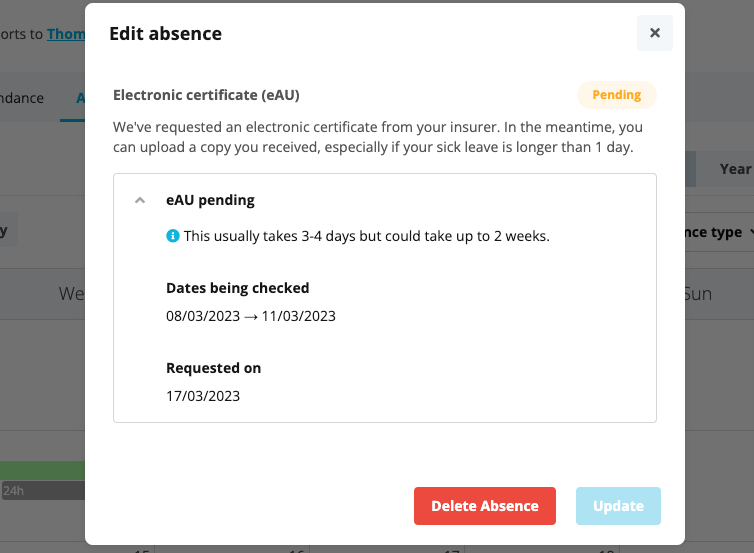
Task: Click the Electronic certificate (eAU) heading
Action: coord(206,95)
